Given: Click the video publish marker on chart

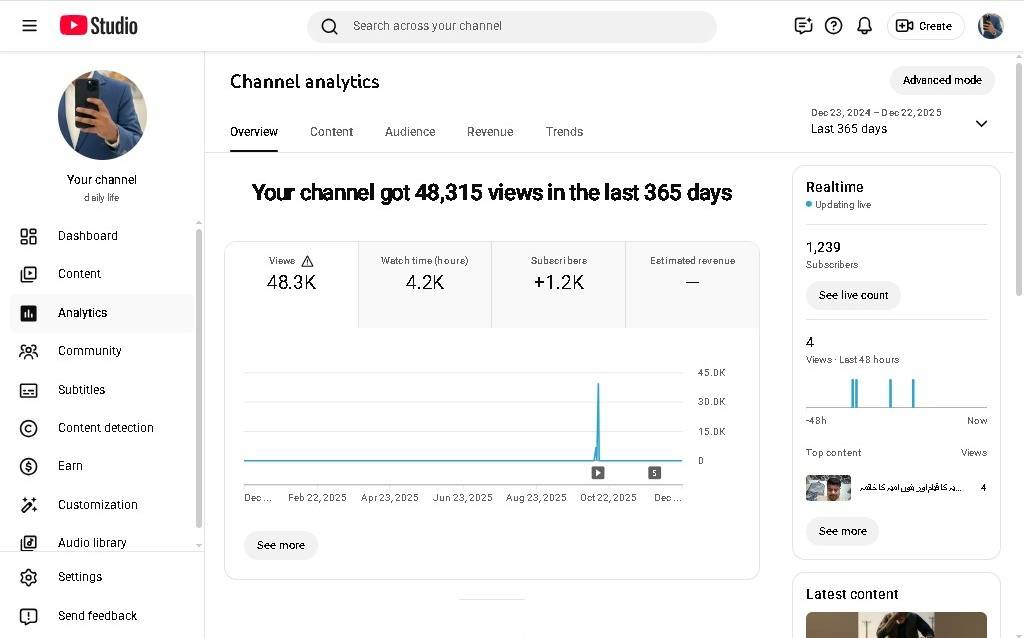Looking at the screenshot, I should 598,473.
